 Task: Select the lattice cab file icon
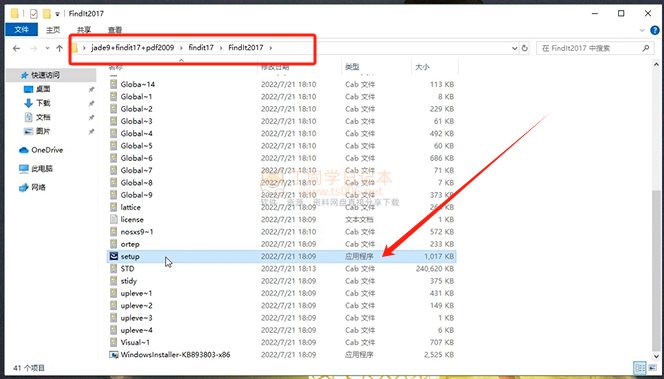pyautogui.click(x=113, y=207)
